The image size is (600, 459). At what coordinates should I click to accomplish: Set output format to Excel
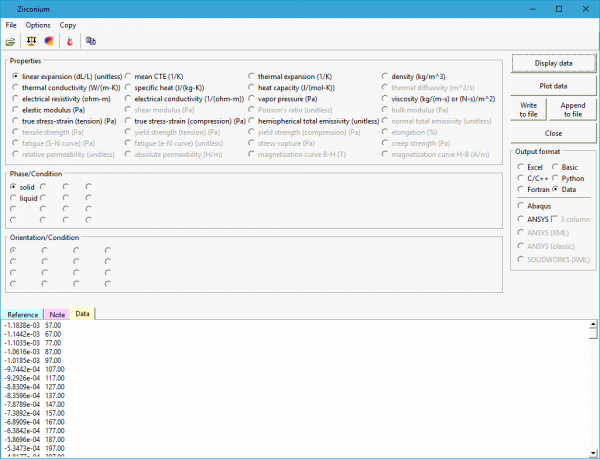(530, 167)
